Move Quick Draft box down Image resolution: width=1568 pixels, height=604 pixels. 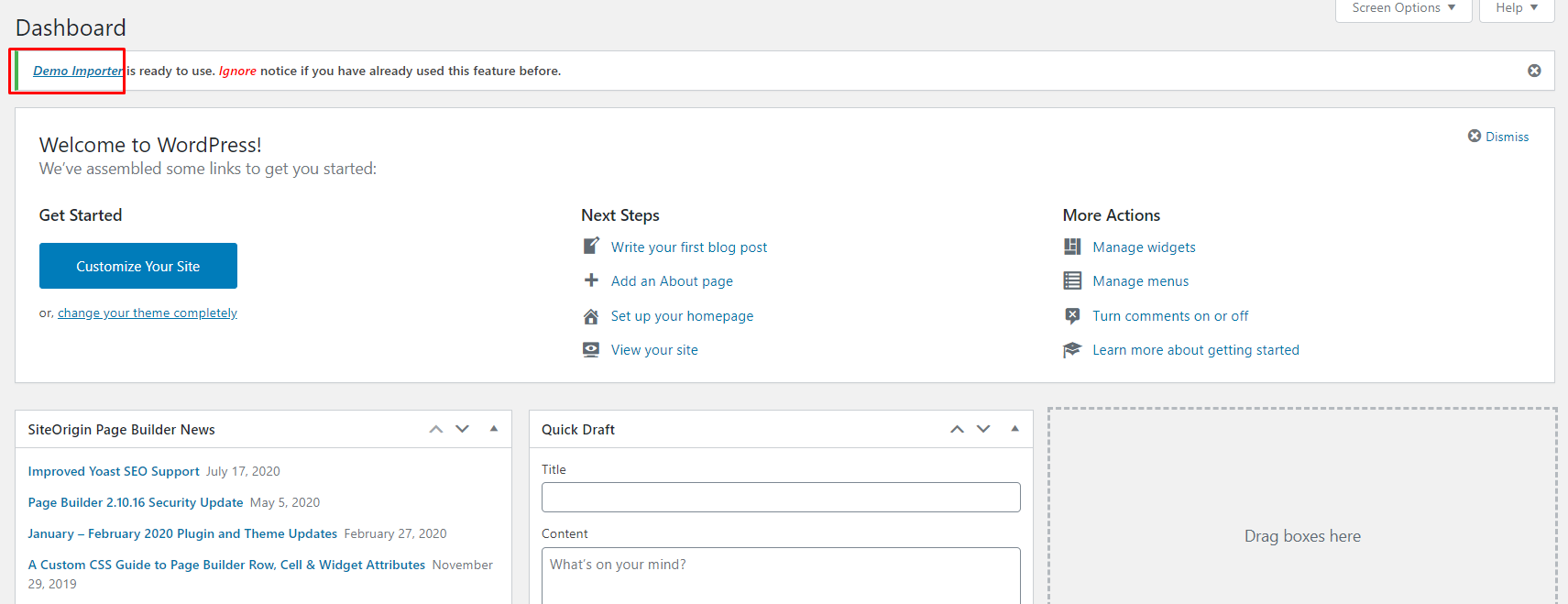983,429
